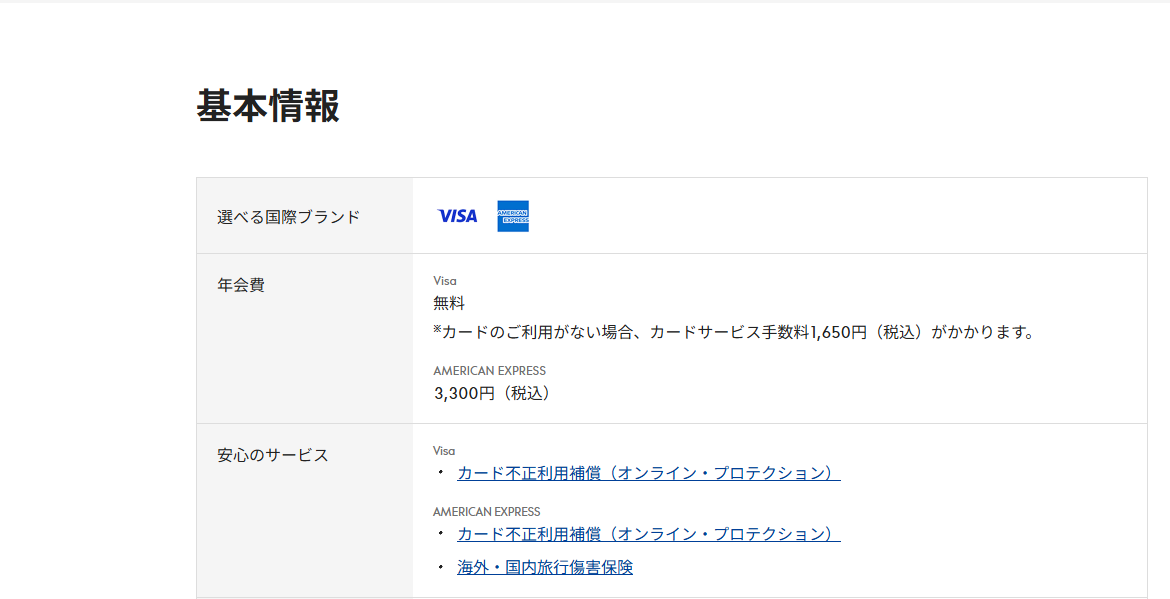Click the card service fee 1,650円 note
This screenshot has height=599, width=1170.
[x=735, y=332]
